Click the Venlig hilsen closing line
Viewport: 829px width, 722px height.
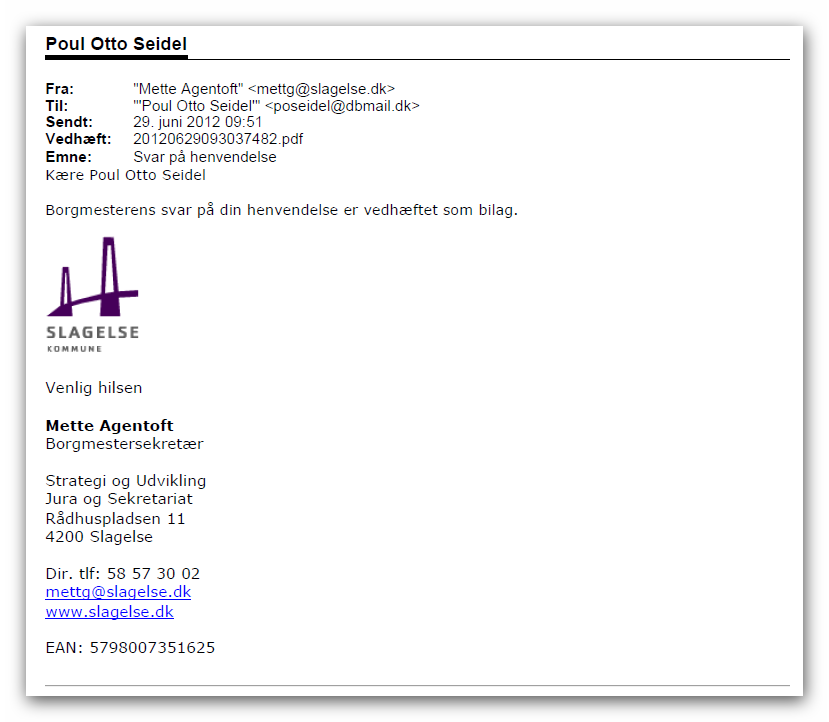tap(94, 388)
